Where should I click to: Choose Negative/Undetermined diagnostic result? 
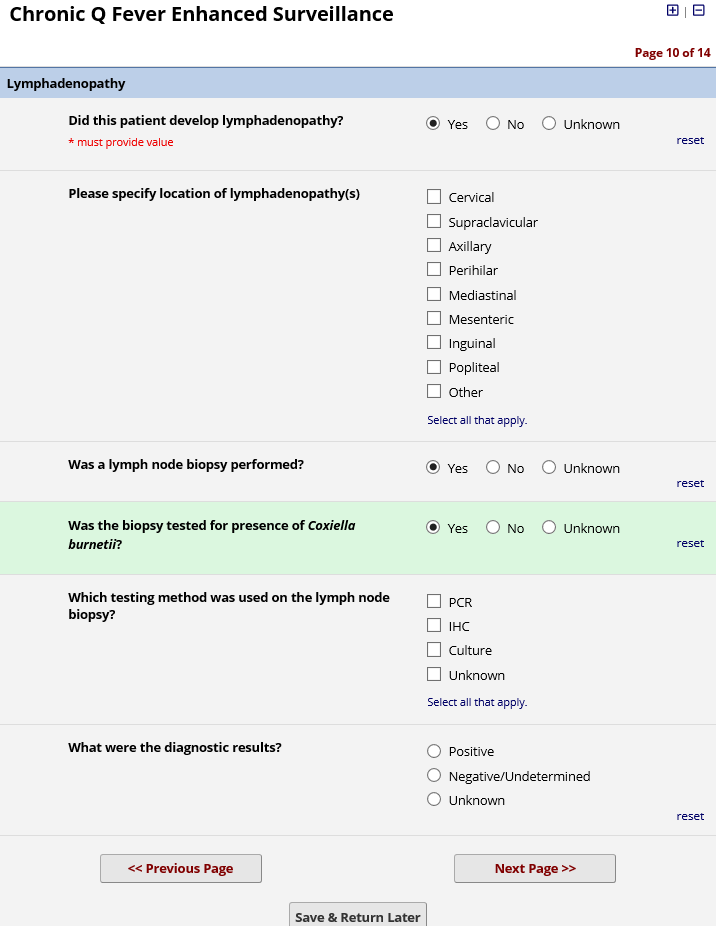coord(434,775)
